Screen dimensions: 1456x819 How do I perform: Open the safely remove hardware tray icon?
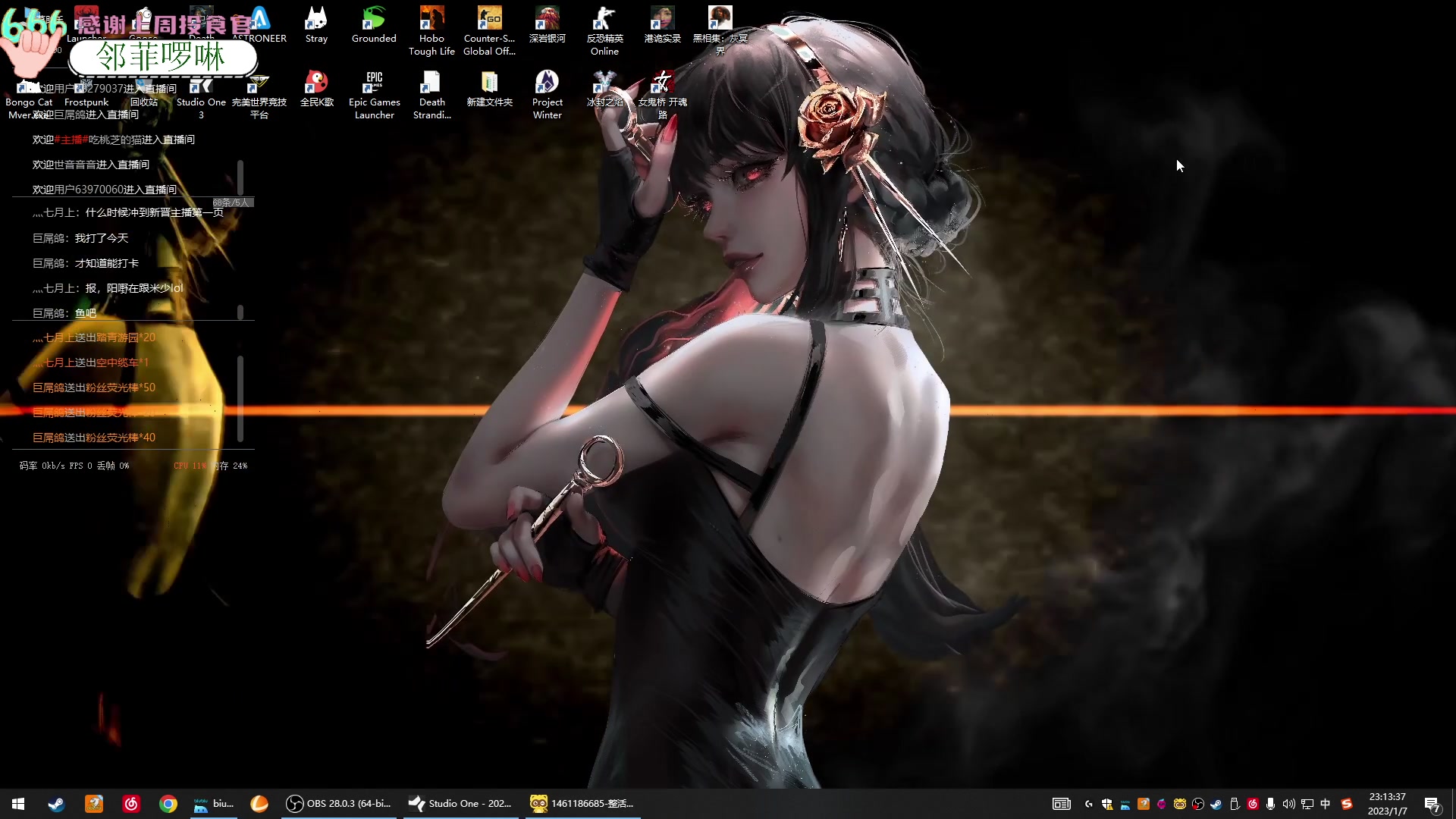1235,804
